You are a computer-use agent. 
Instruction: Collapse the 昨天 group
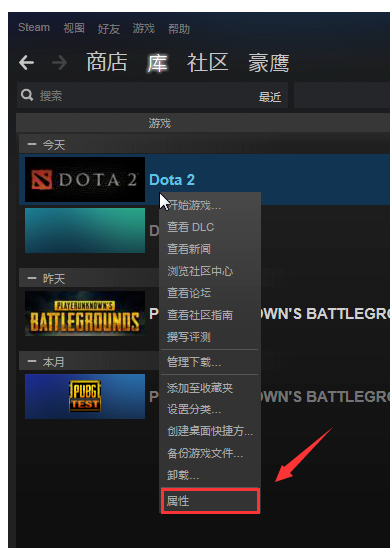pyautogui.click(x=32, y=278)
